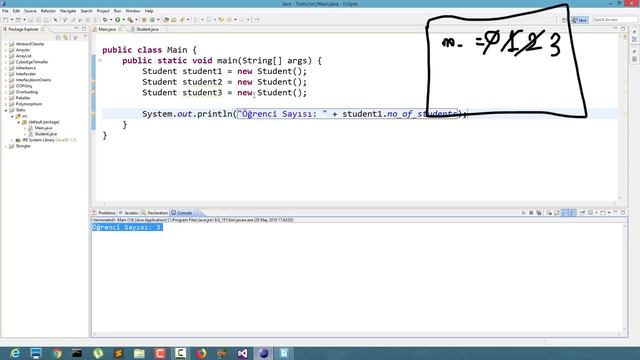The height and width of the screenshot is (360, 640).
Task: Expand the ArrayList project node
Action: click(x=6, y=56)
